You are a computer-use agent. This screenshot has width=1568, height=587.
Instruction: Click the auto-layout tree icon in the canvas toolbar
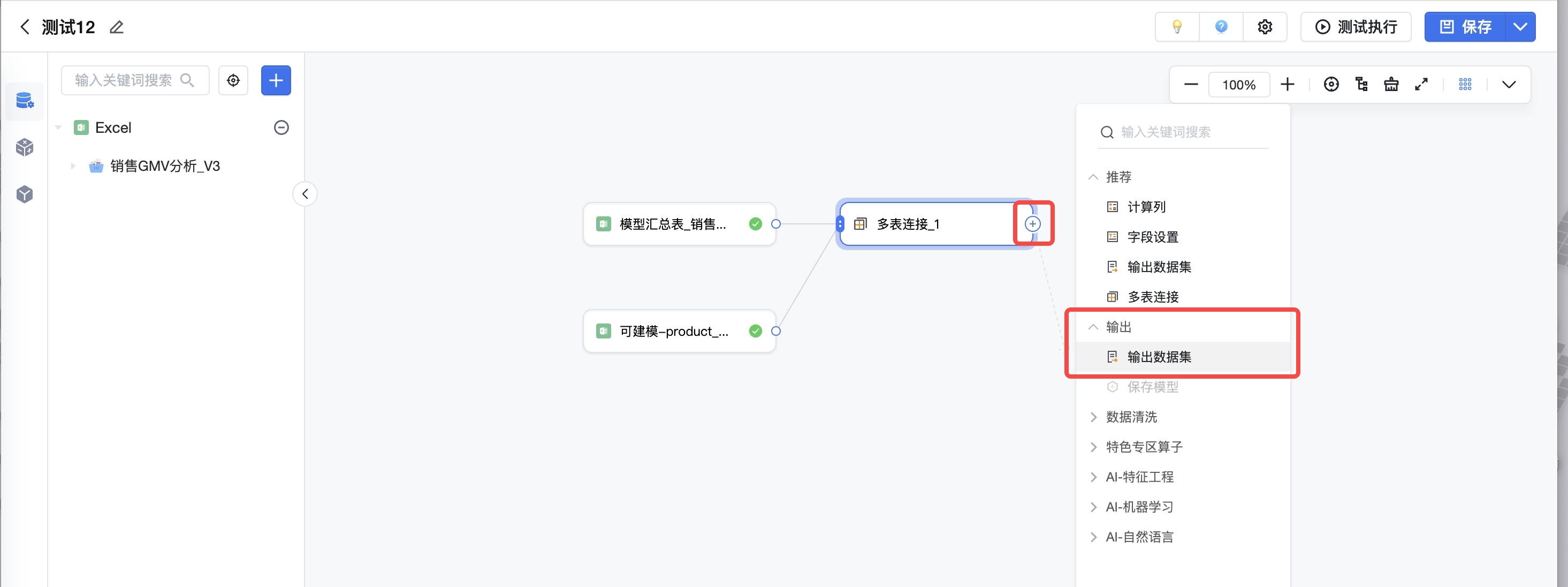click(1361, 85)
